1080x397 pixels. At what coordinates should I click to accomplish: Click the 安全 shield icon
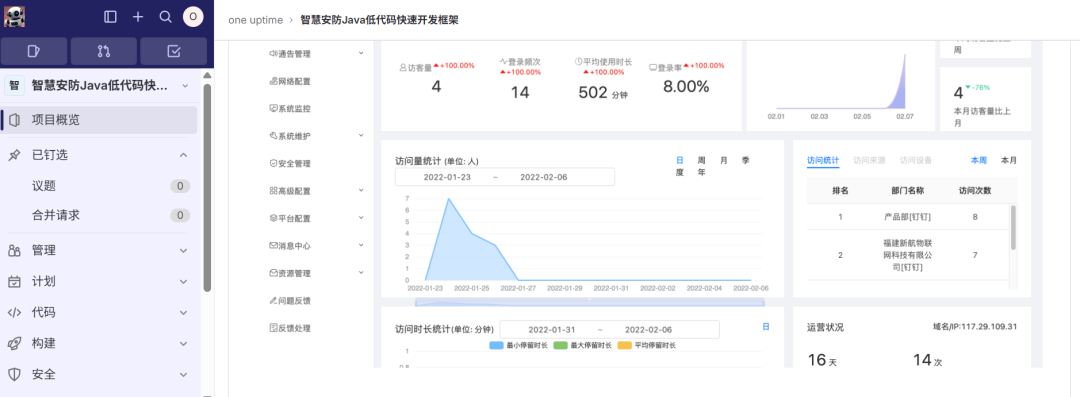tap(14, 375)
